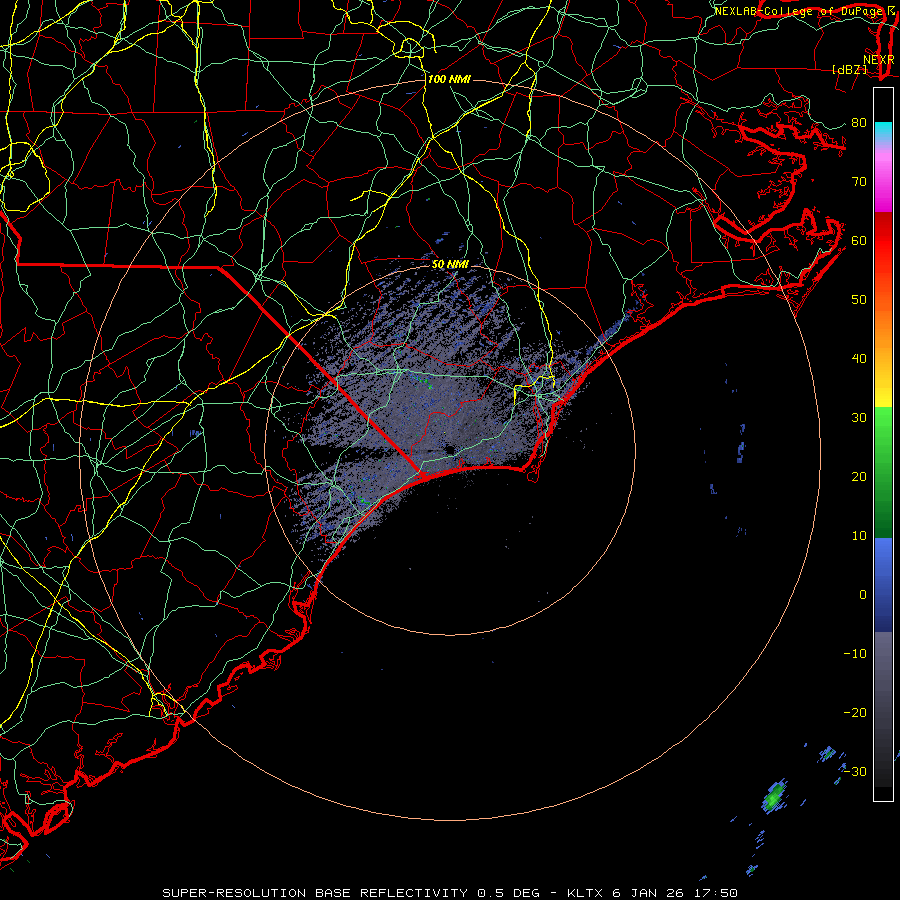Viewport: 900px width, 900px height.
Task: Click the 50 dBZ scale value
Action: tap(859, 300)
